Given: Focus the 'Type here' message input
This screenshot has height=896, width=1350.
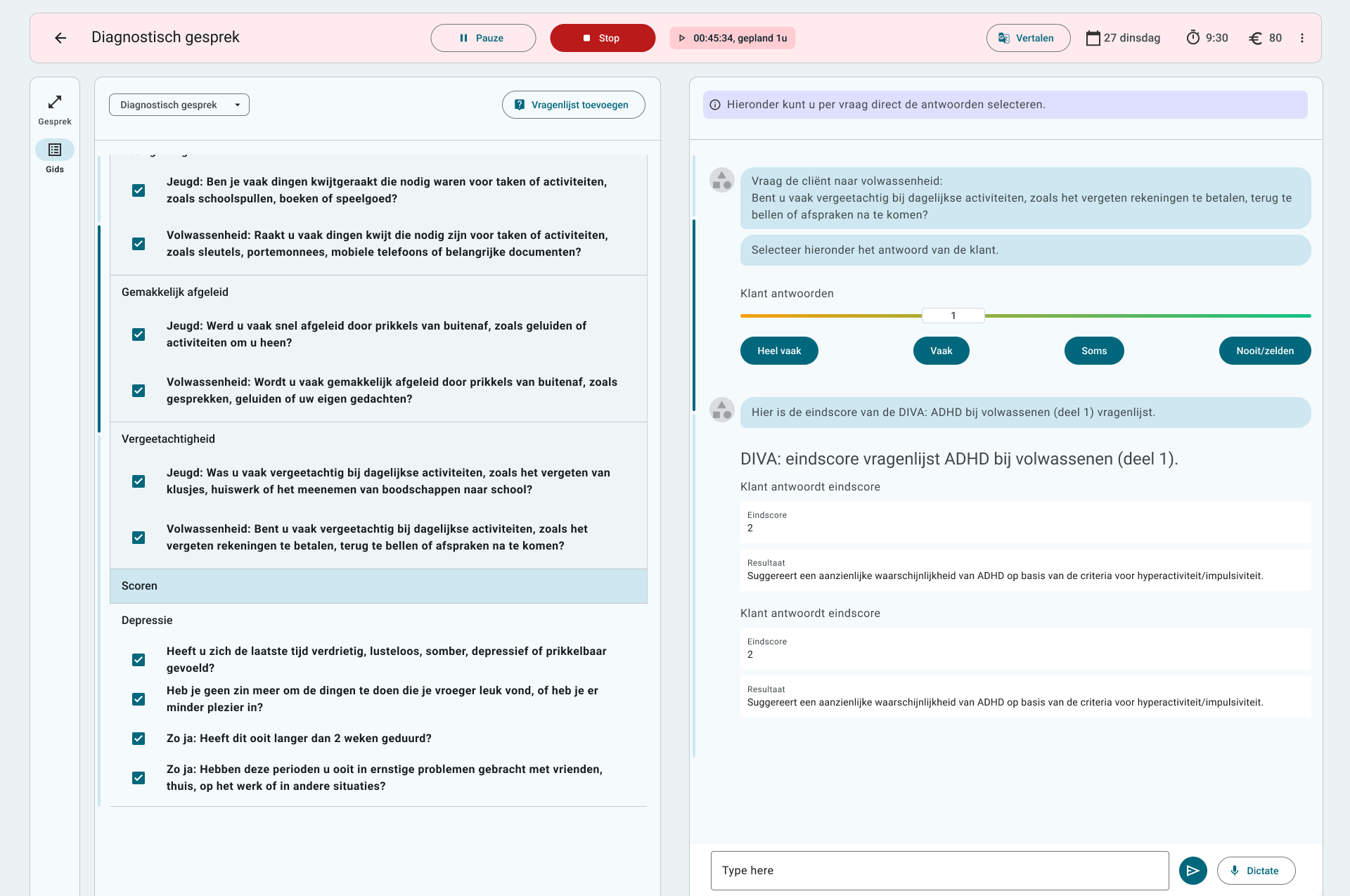Looking at the screenshot, I should pyautogui.click(x=939, y=871).
